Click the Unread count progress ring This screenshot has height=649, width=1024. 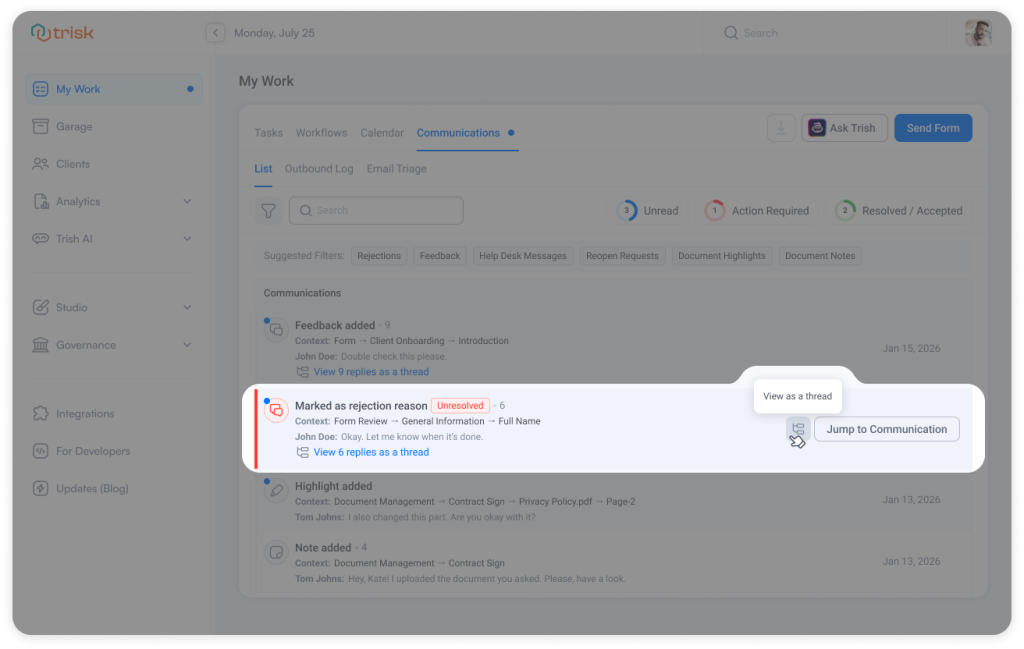coord(625,210)
